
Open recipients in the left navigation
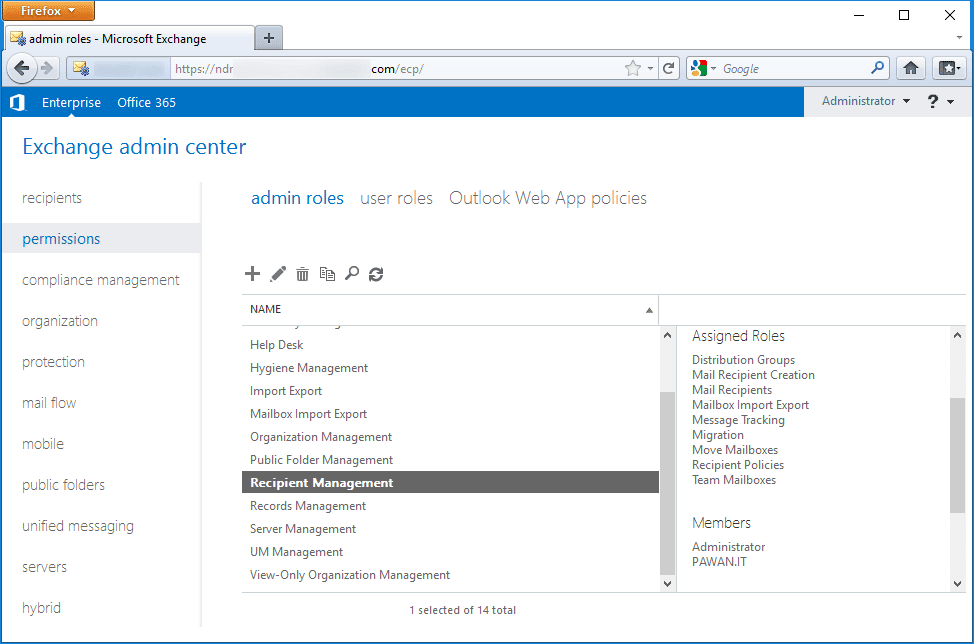52,198
